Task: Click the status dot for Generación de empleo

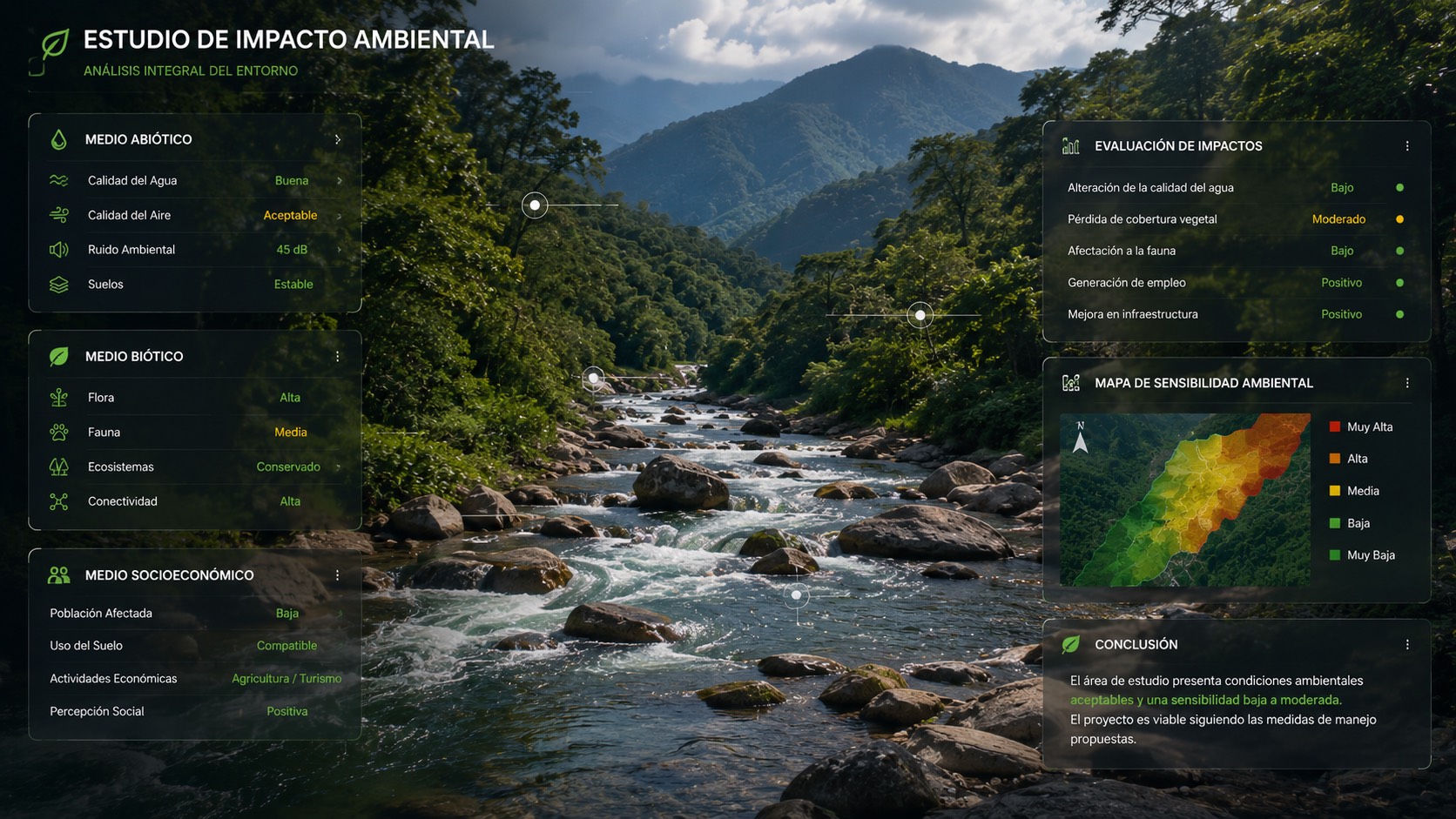Action: [1399, 283]
